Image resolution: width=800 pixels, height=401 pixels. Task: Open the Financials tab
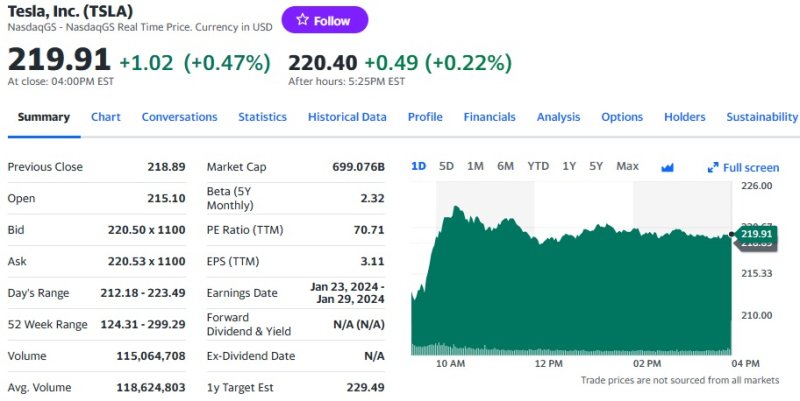coord(489,117)
